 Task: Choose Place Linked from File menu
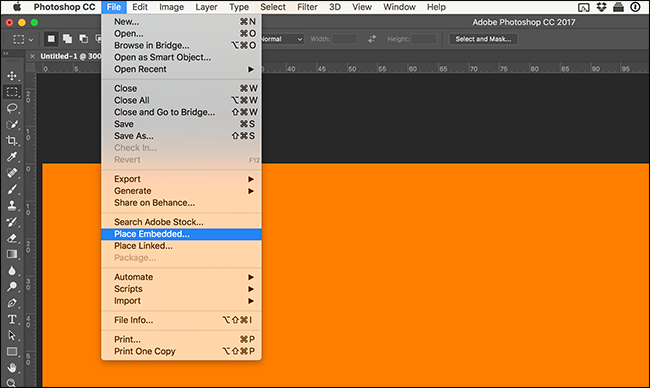coord(181,246)
